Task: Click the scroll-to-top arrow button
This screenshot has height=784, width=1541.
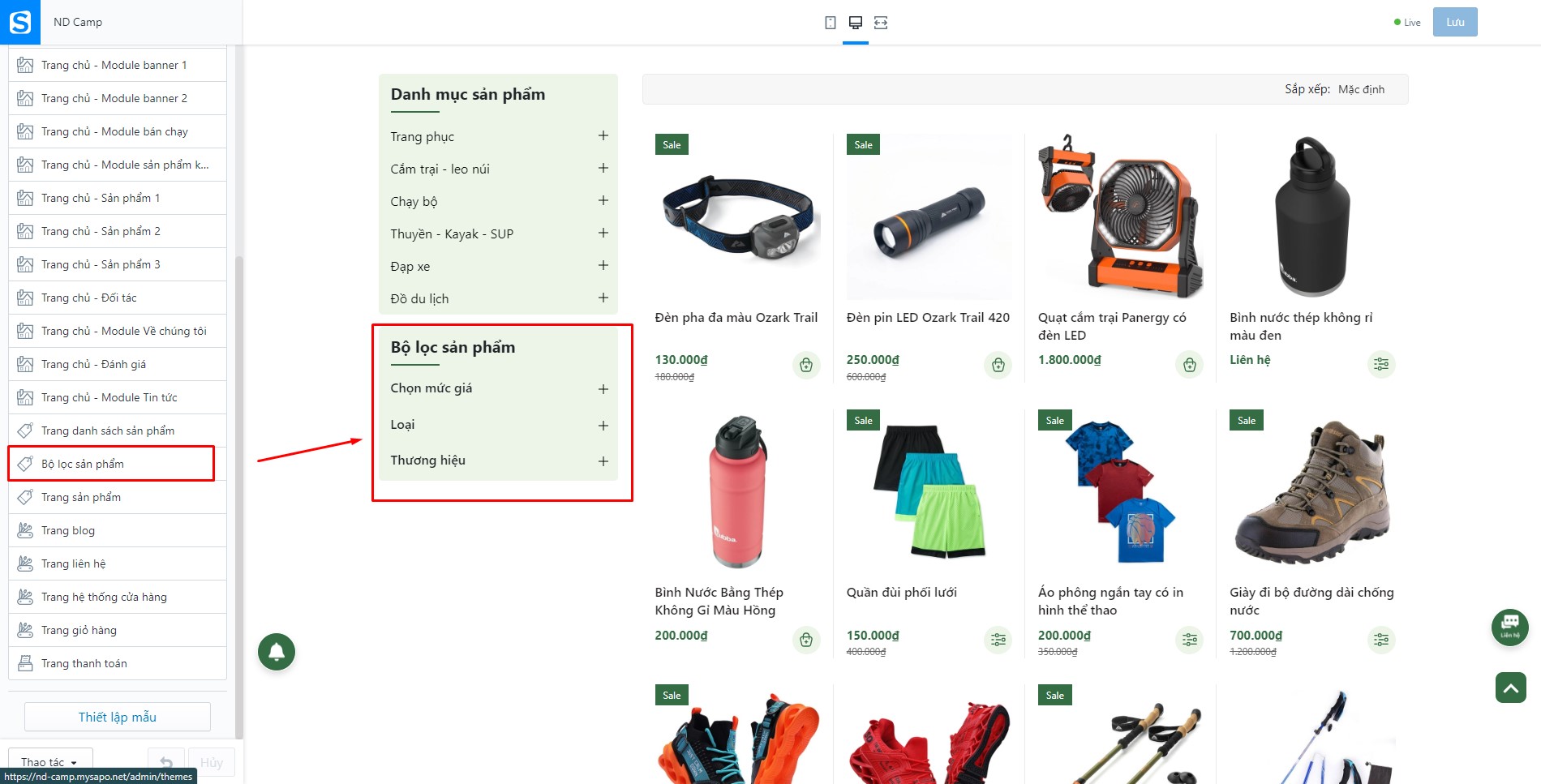Action: [1510, 688]
